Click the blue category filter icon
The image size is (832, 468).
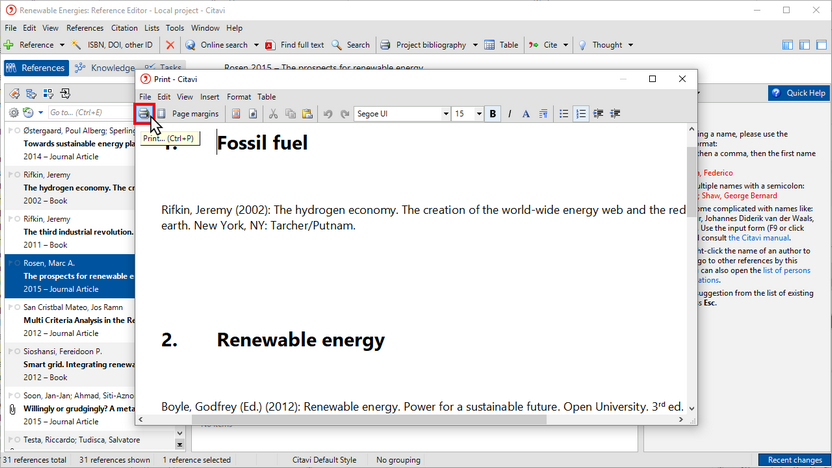[x=31, y=94]
